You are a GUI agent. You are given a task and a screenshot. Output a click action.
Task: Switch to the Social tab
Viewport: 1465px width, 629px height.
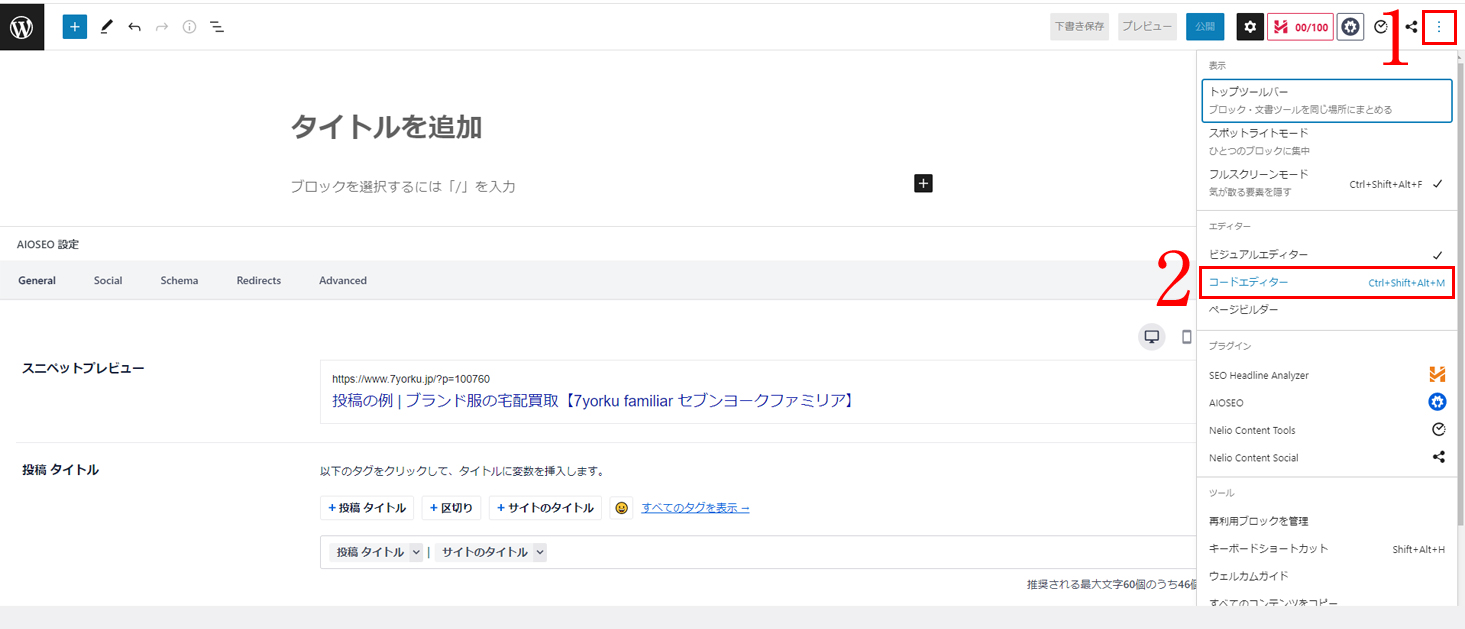[x=108, y=281]
